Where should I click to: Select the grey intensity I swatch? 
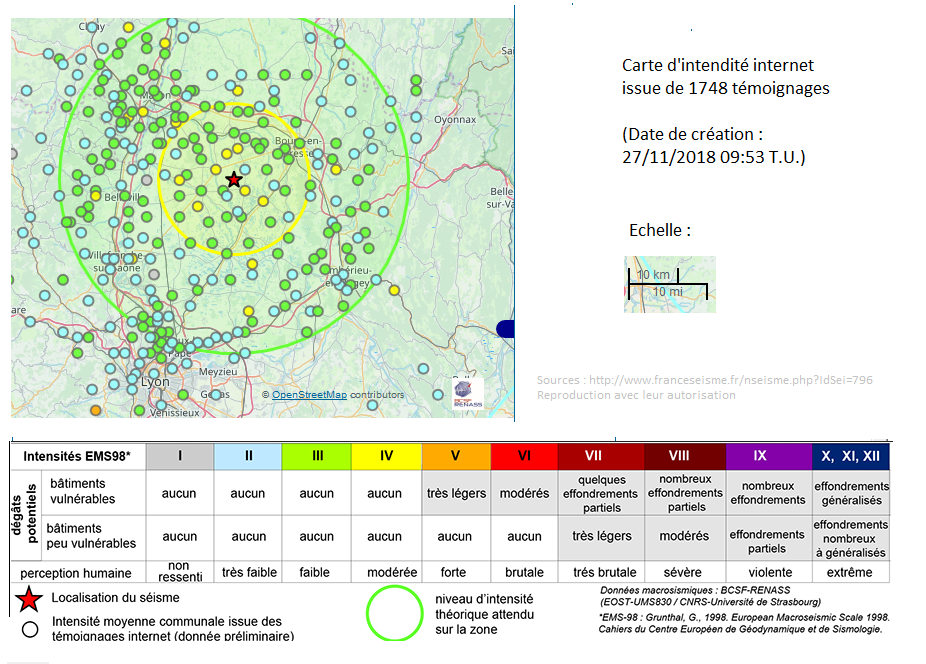point(180,456)
